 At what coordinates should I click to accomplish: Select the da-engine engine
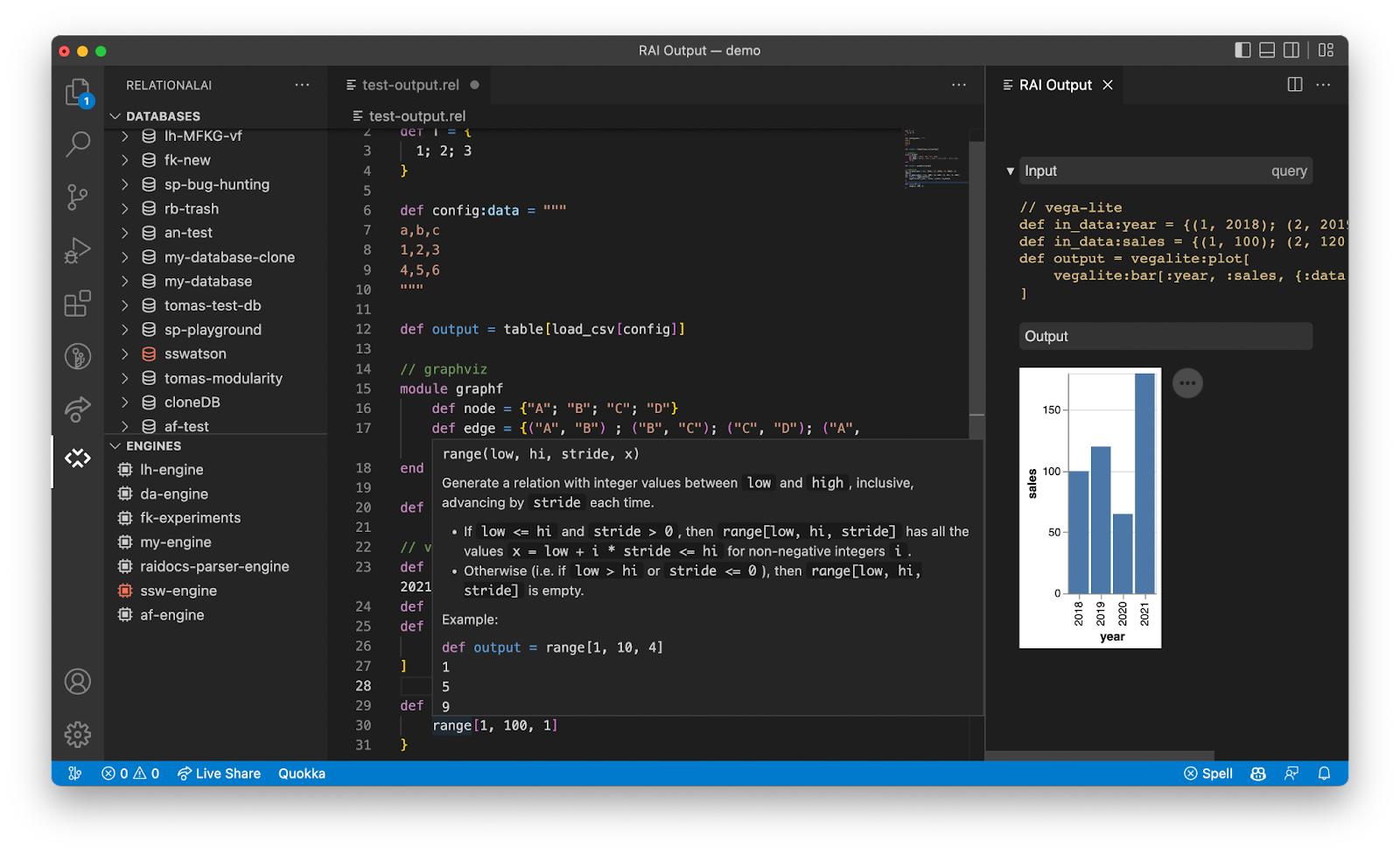click(174, 494)
